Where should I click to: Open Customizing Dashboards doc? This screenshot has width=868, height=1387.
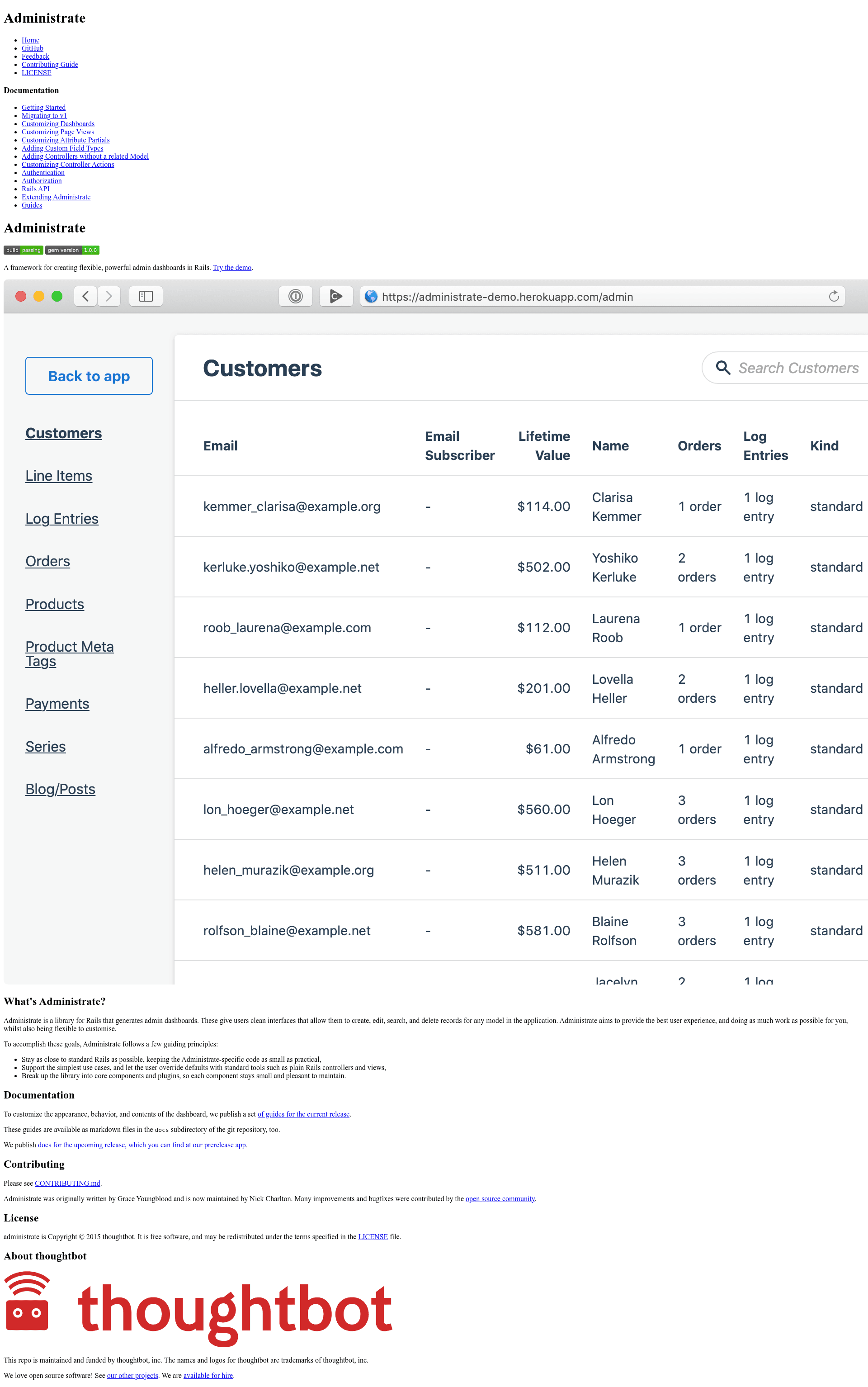point(58,124)
